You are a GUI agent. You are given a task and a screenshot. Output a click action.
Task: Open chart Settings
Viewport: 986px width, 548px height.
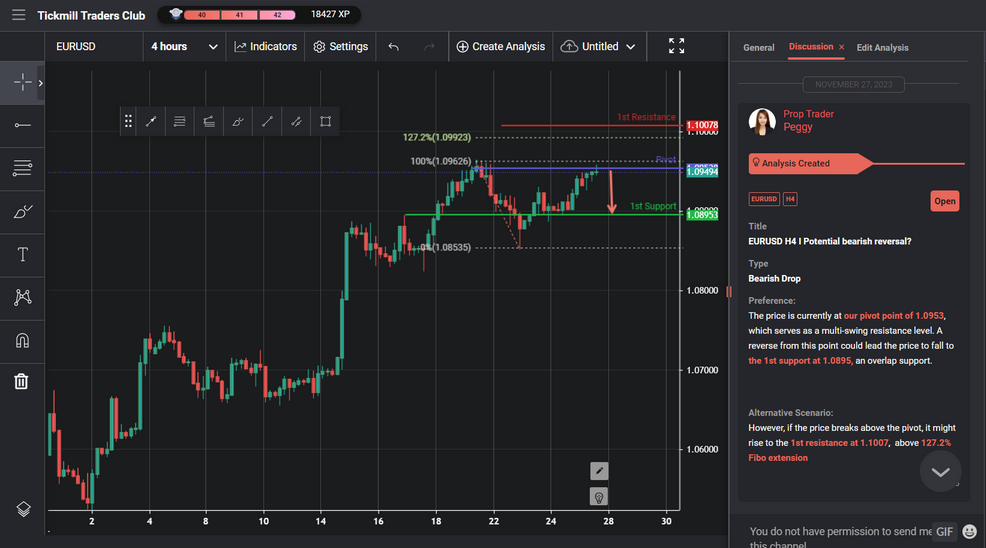(340, 47)
